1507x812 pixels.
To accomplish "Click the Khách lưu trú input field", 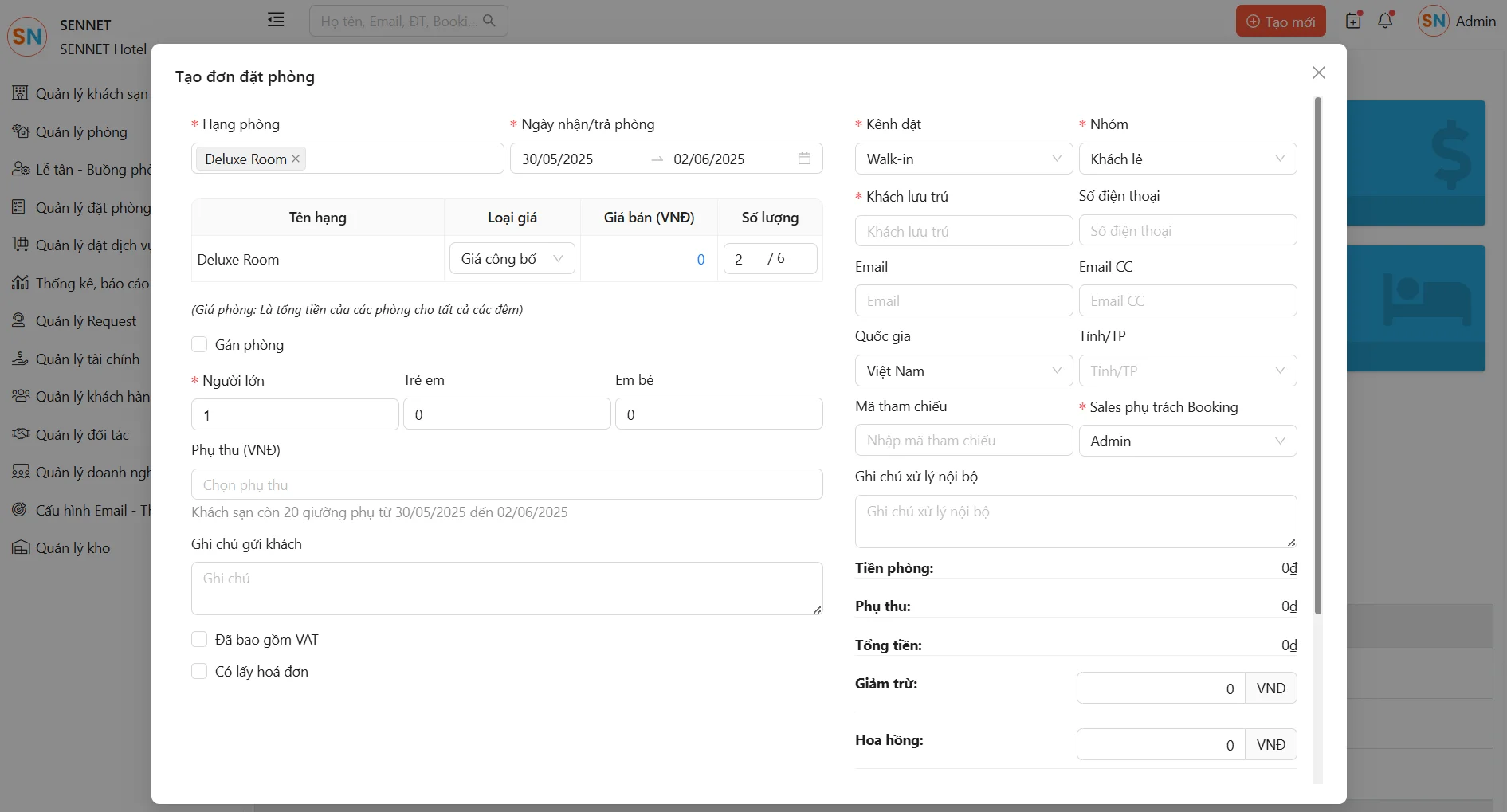I will click(963, 231).
